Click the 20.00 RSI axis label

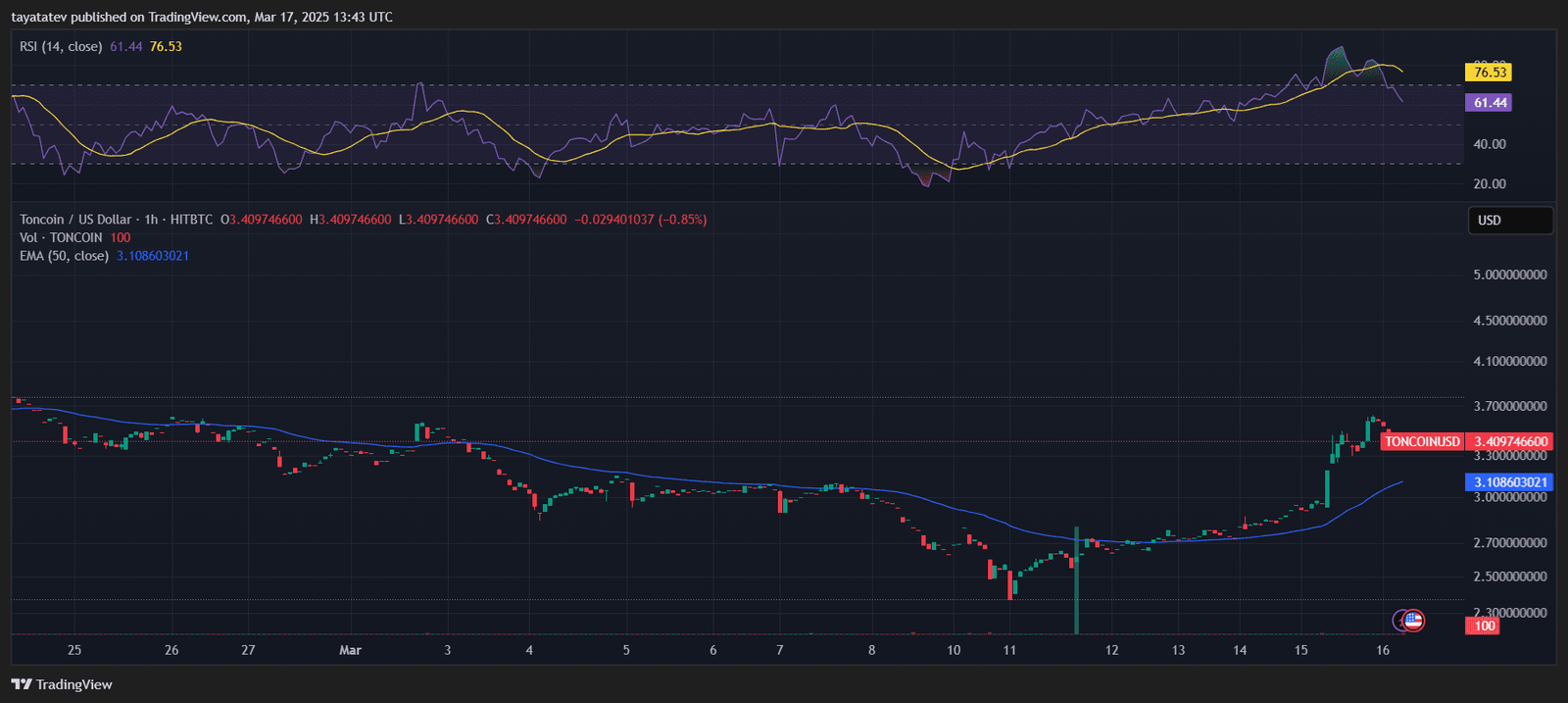click(1490, 184)
